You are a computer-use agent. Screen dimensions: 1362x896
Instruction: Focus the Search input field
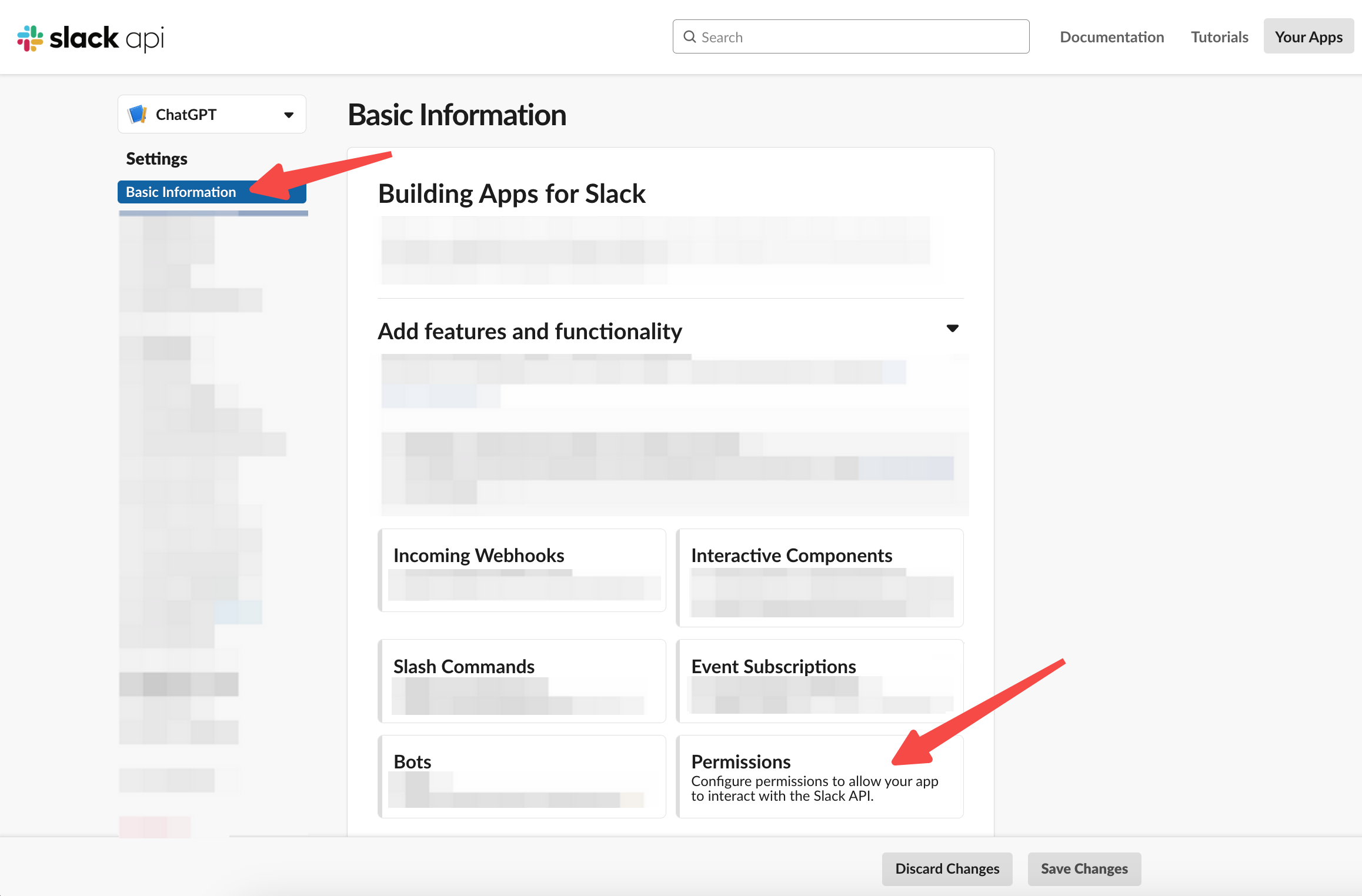850,37
